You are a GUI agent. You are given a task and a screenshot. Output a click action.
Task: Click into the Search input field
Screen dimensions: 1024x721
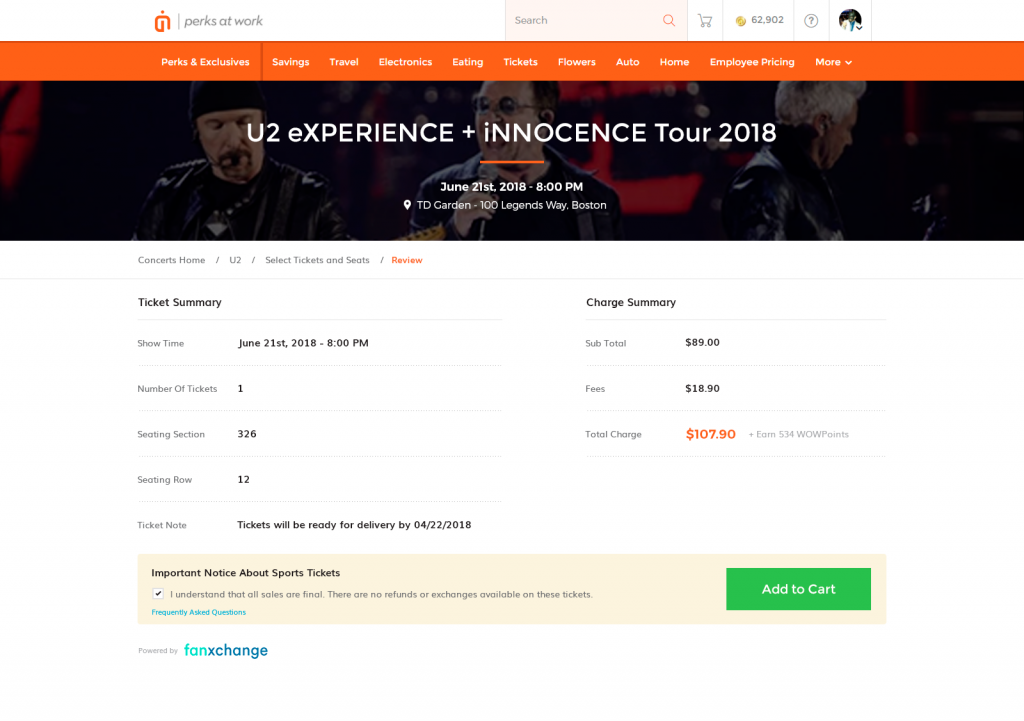(x=582, y=20)
